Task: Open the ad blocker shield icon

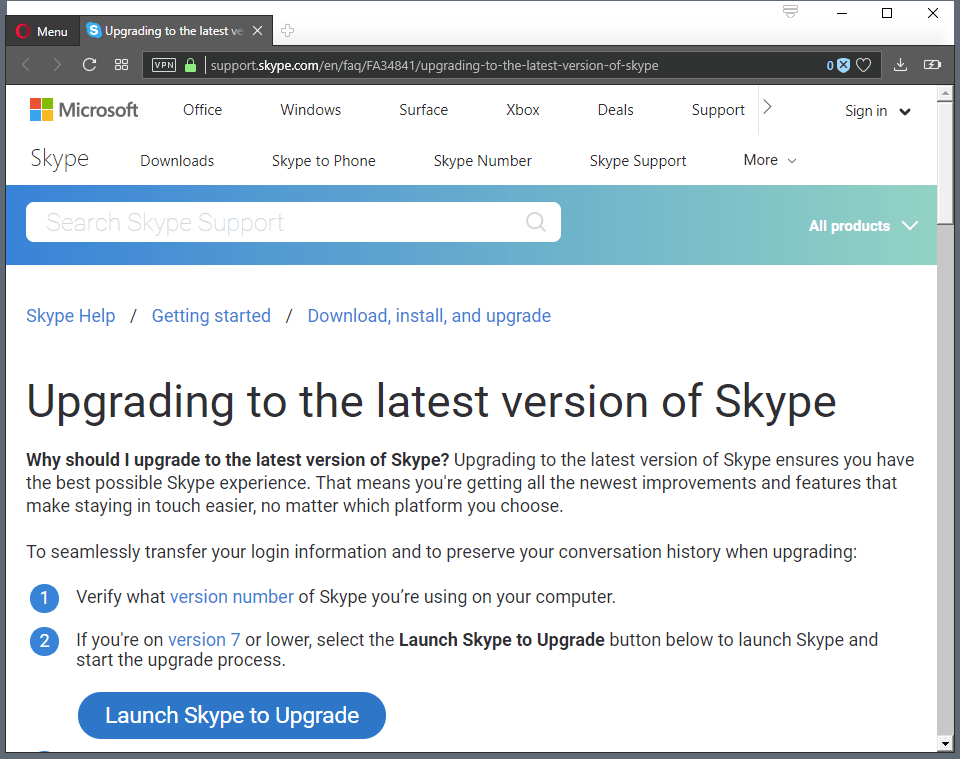Action: point(843,65)
